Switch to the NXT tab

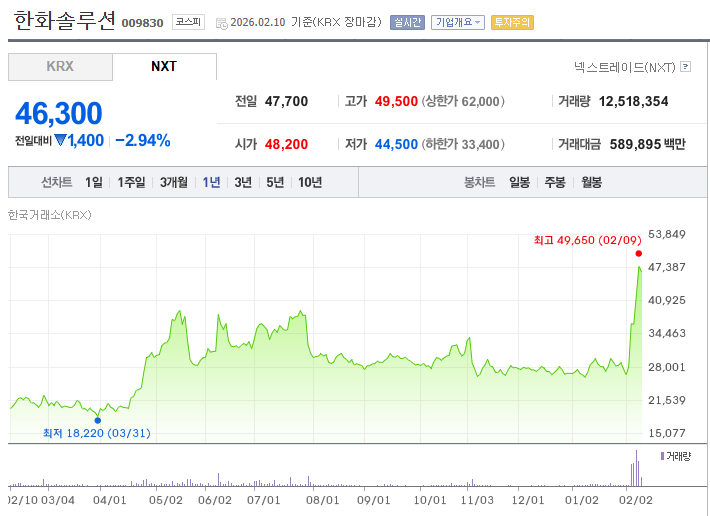[164, 67]
